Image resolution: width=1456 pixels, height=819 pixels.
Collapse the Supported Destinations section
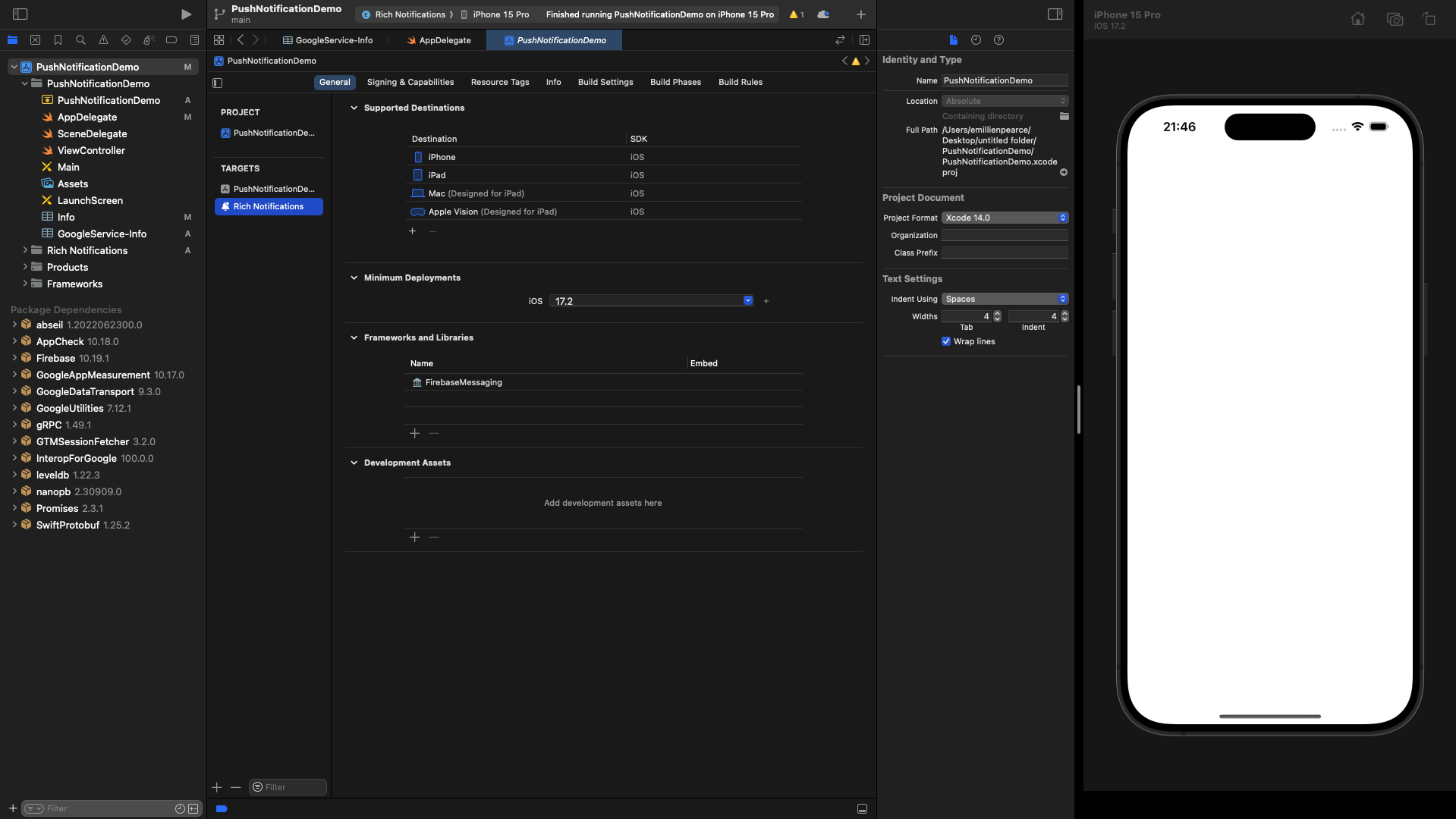(354, 108)
